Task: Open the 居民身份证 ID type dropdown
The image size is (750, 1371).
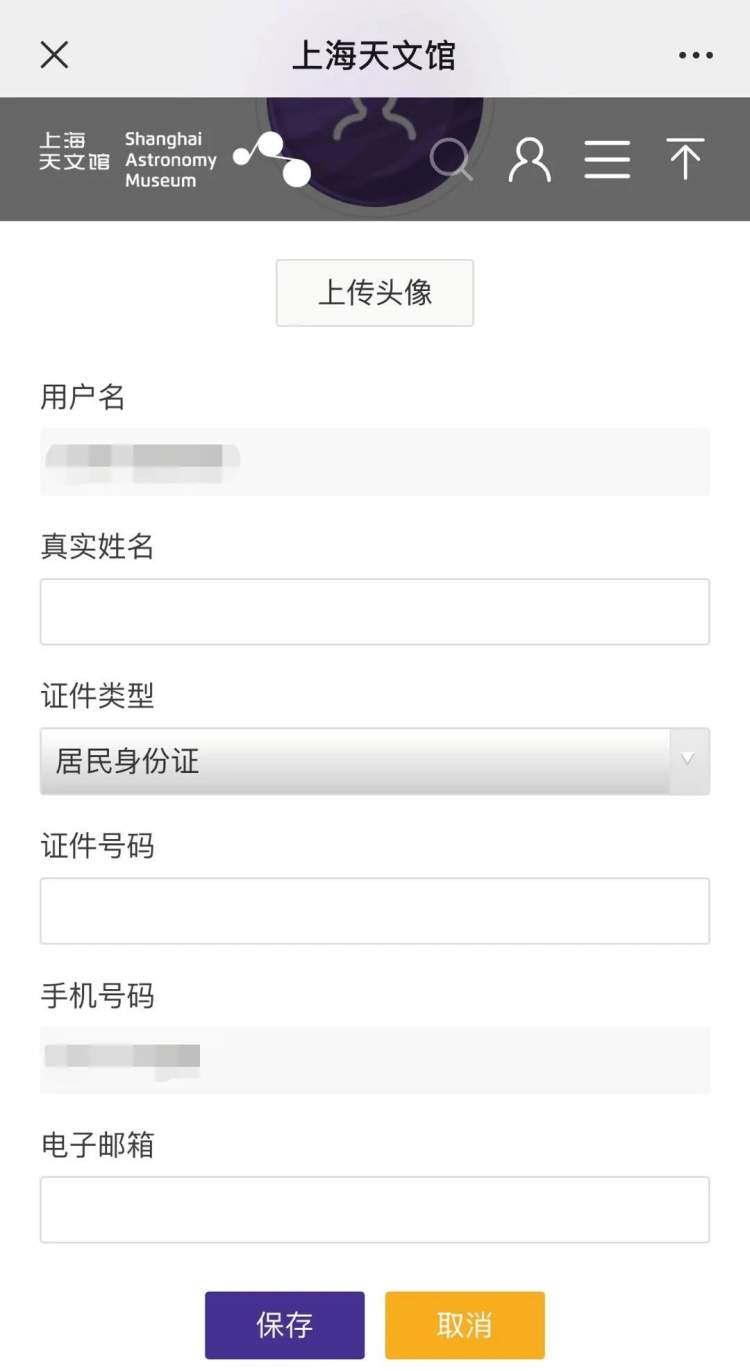Action: [x=375, y=761]
